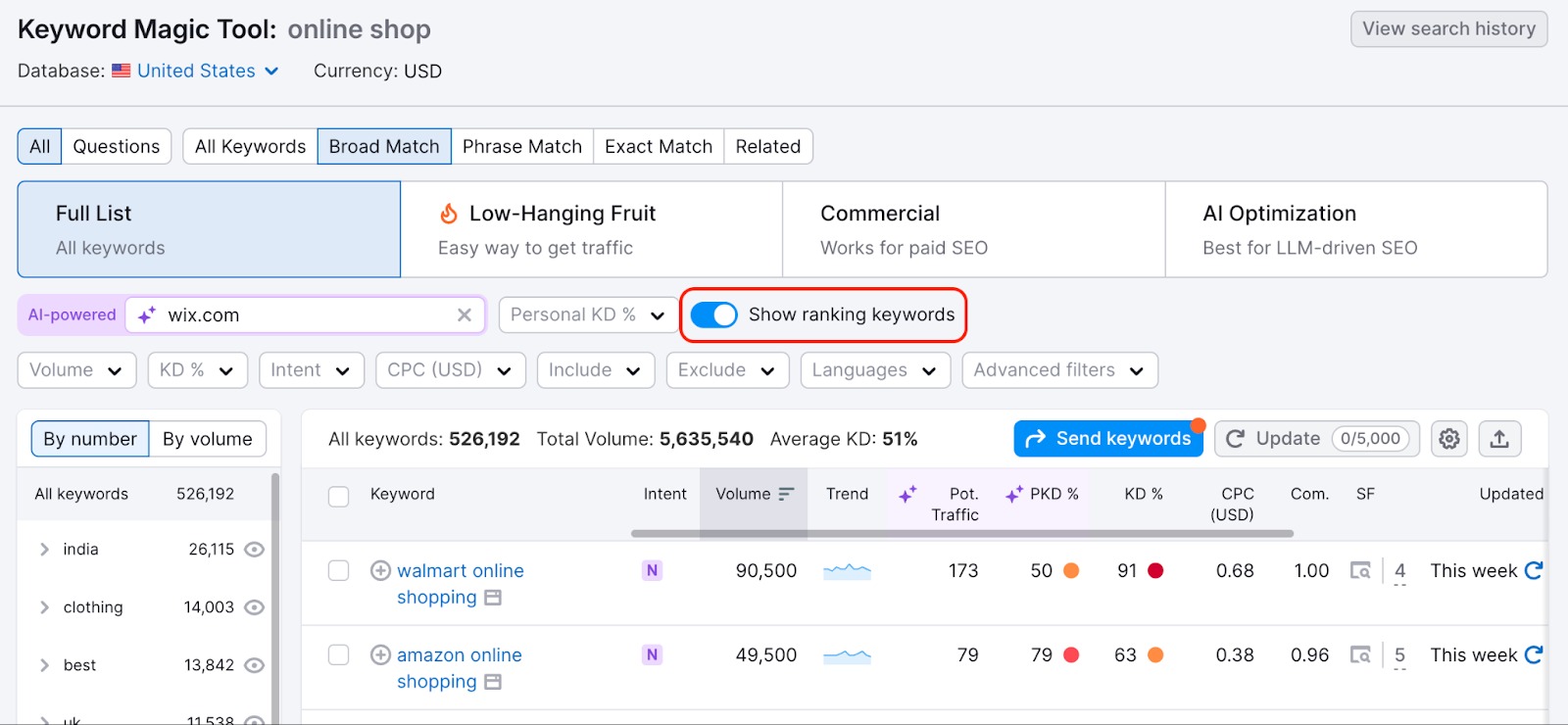Click the horizontal table scrollbar
1568x725 pixels.
point(960,534)
